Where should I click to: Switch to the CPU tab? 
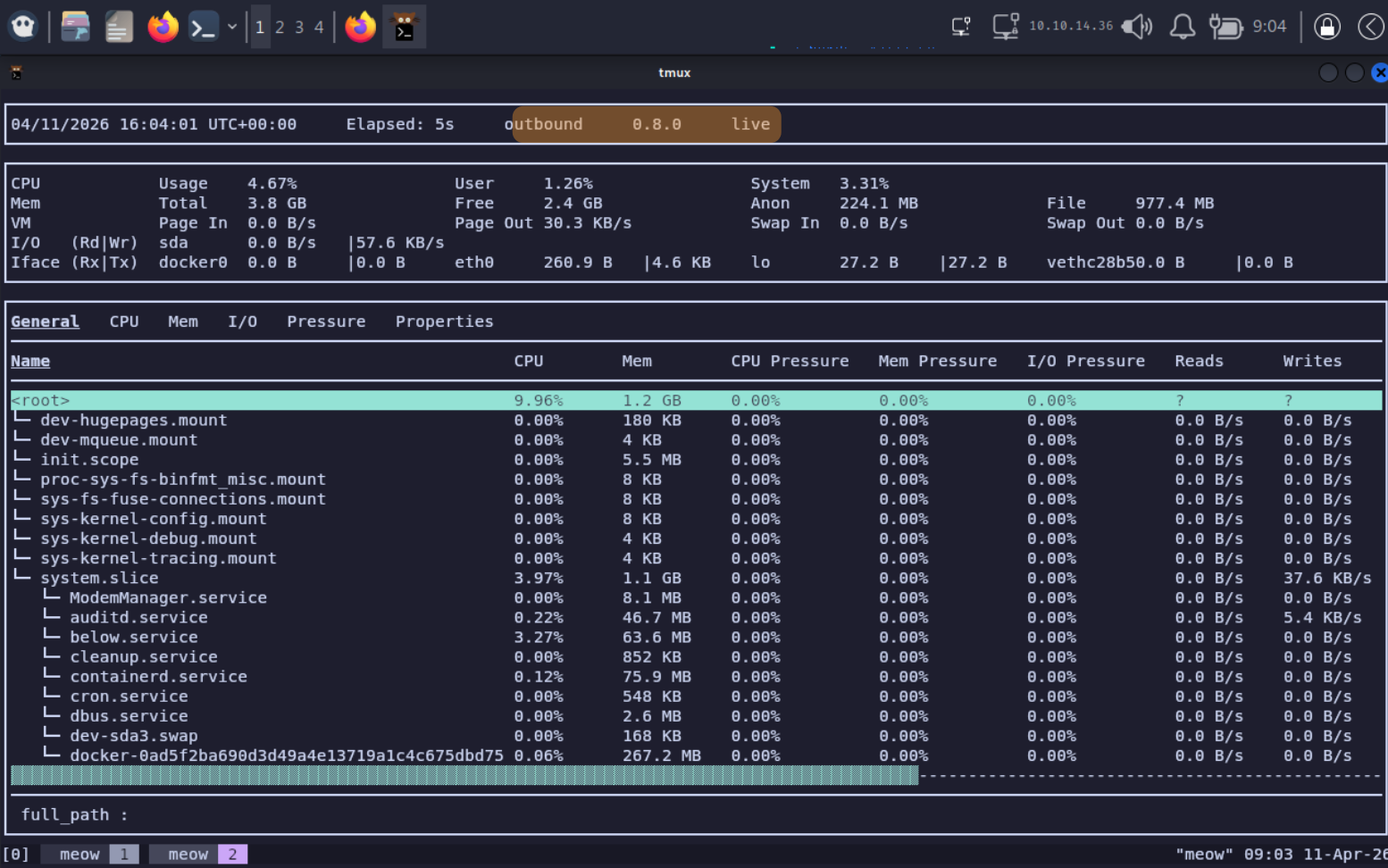coord(124,321)
